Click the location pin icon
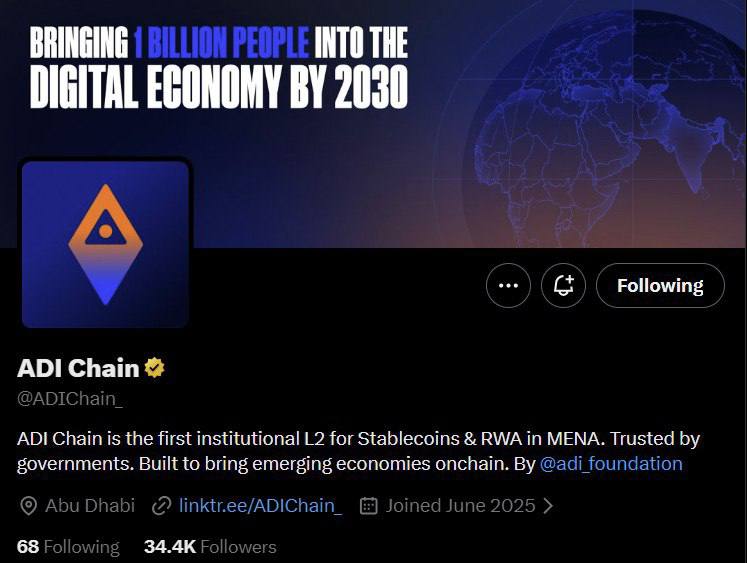 (28, 506)
